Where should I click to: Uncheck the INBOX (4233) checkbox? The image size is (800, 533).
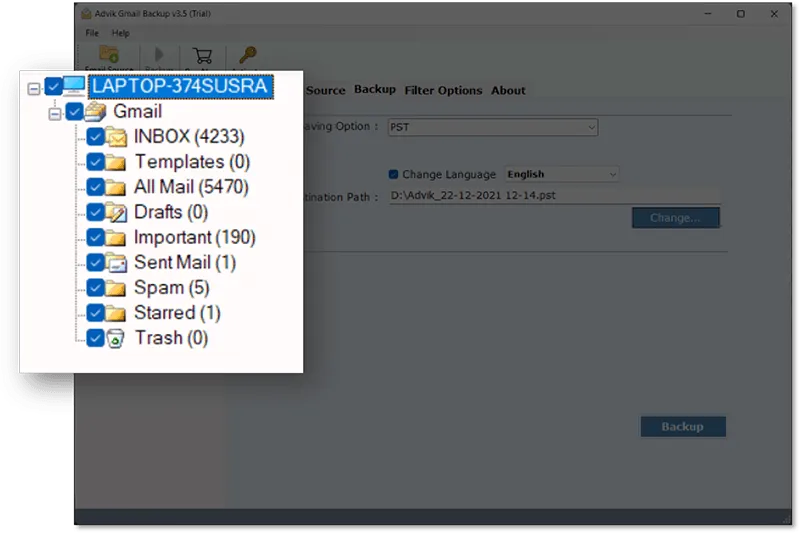click(95, 137)
